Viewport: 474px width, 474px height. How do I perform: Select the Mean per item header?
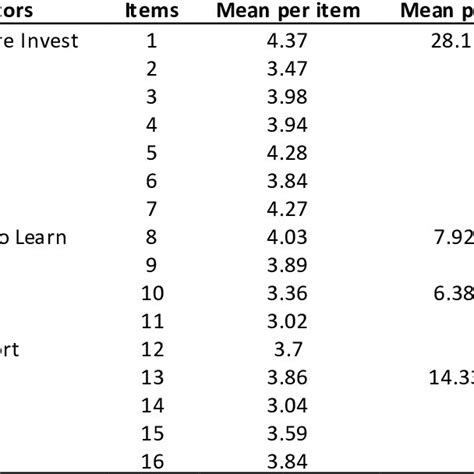288,11
